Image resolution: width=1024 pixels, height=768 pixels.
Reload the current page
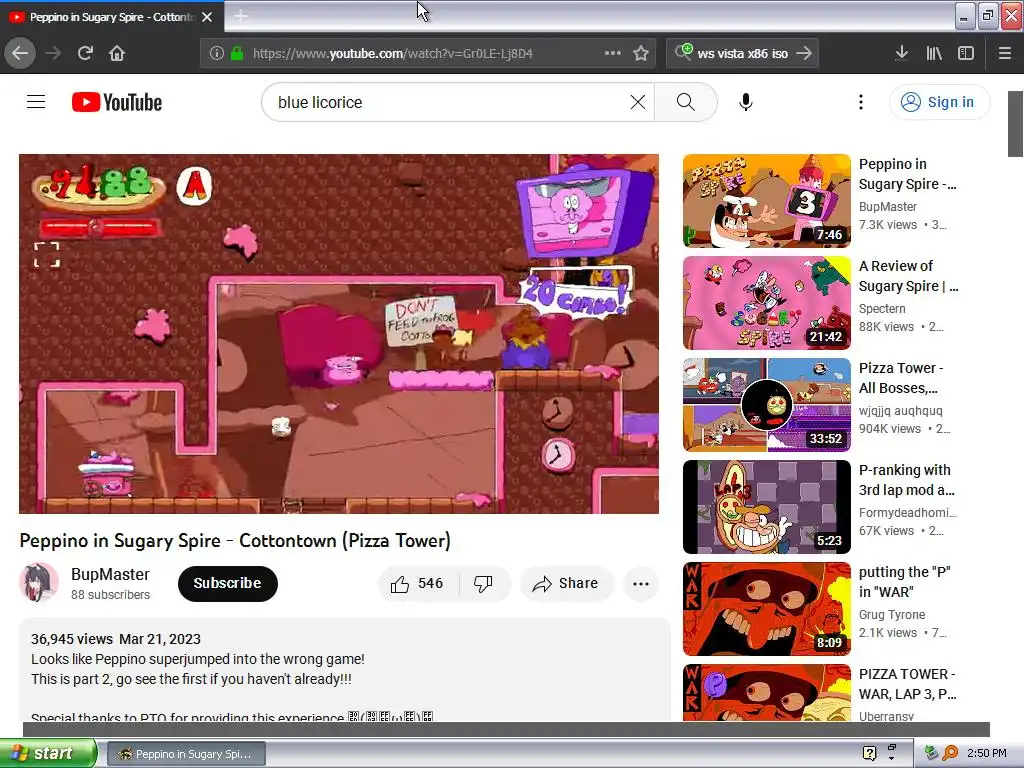85,53
